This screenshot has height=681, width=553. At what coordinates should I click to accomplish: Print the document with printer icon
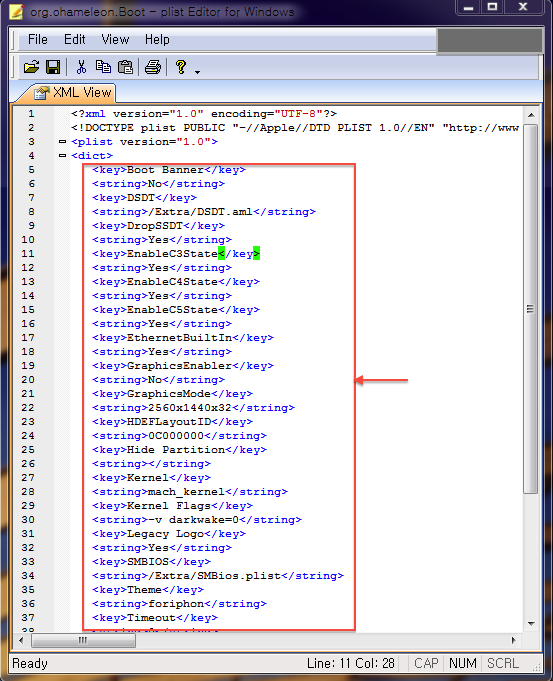tap(152, 67)
